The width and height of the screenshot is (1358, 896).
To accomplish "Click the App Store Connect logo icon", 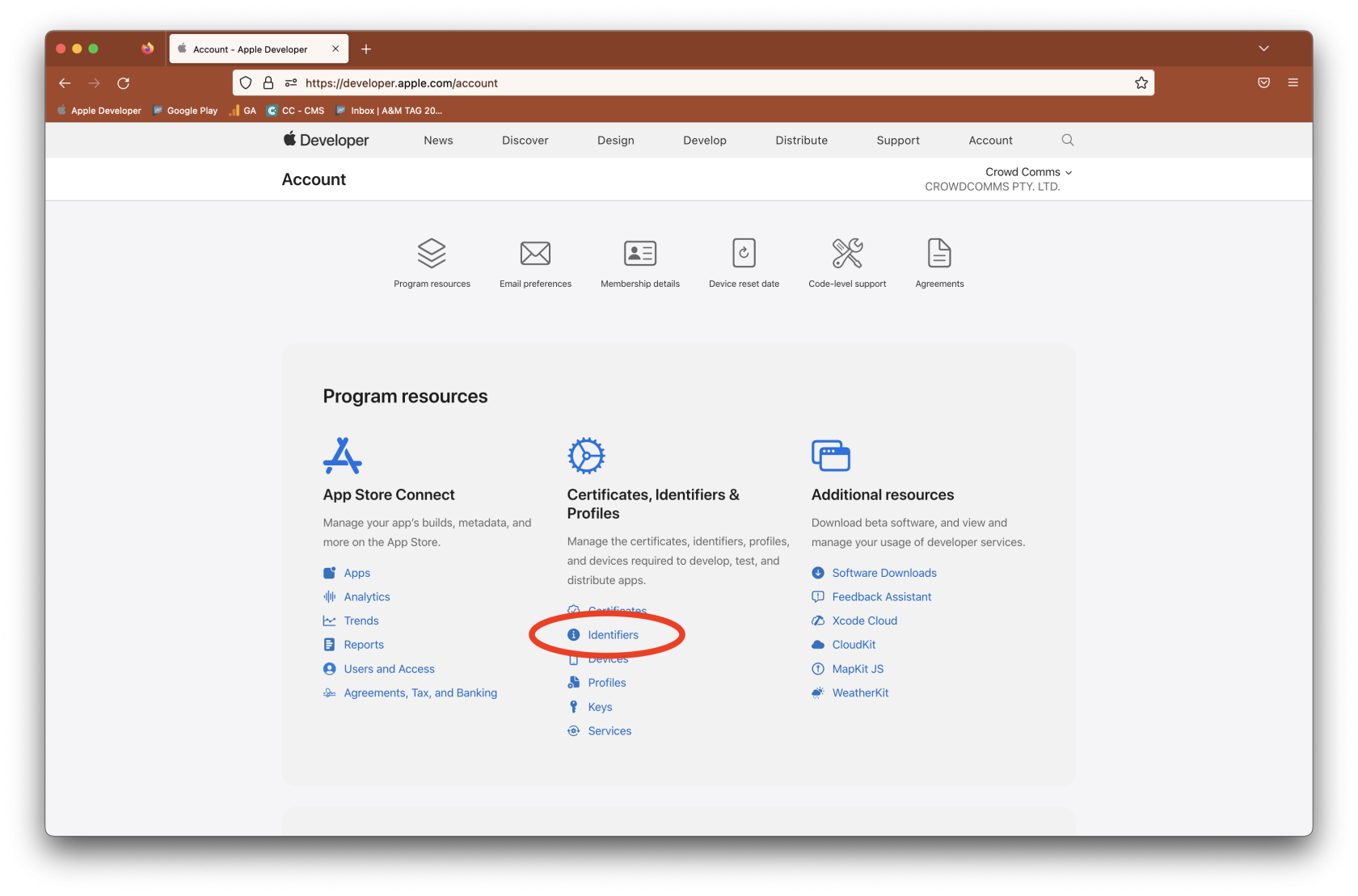I will pyautogui.click(x=342, y=456).
